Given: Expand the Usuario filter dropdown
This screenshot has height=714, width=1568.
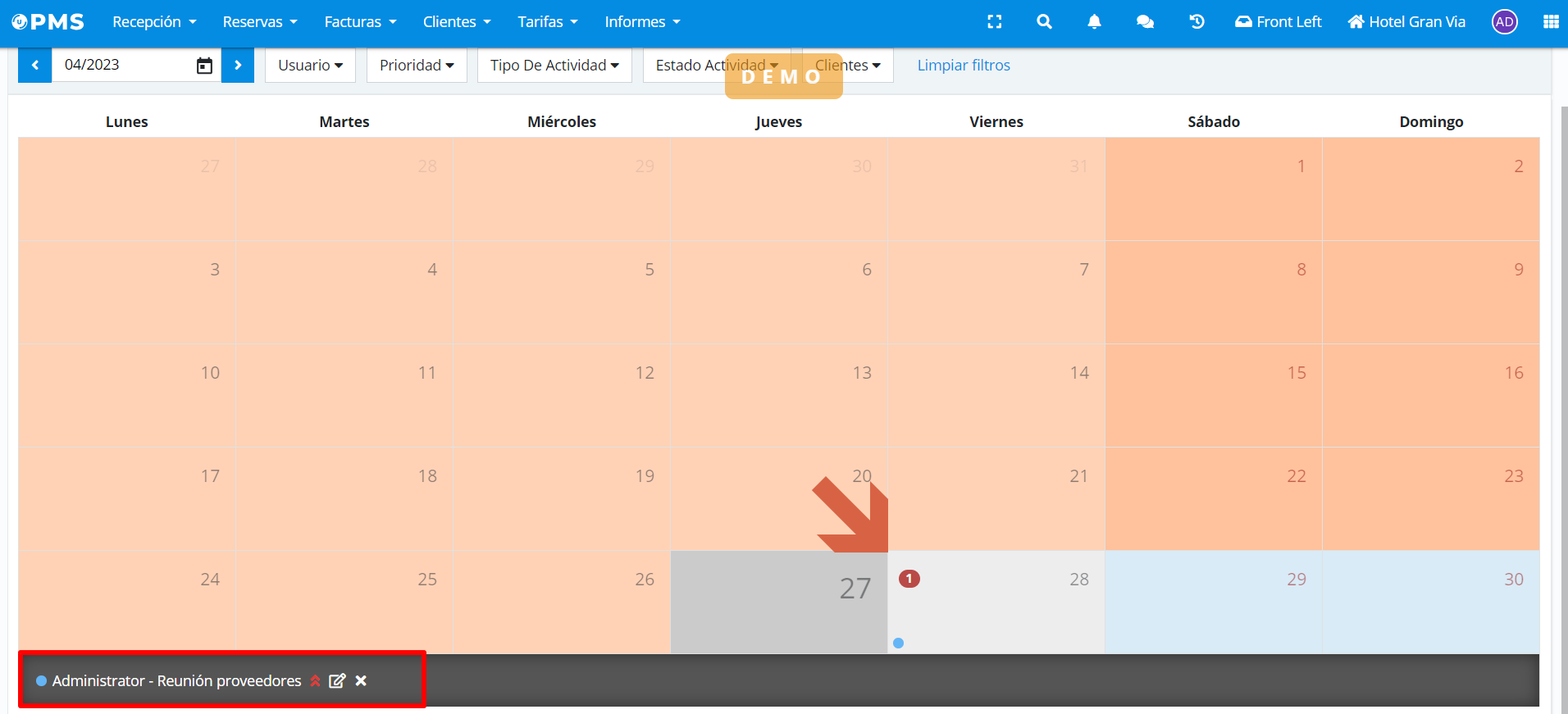Looking at the screenshot, I should tap(310, 66).
